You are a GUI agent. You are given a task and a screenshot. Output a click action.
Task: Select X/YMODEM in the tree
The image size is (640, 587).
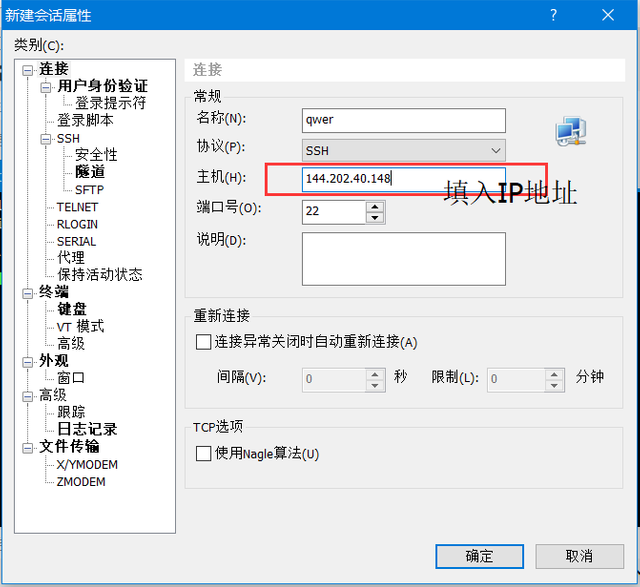click(87, 465)
